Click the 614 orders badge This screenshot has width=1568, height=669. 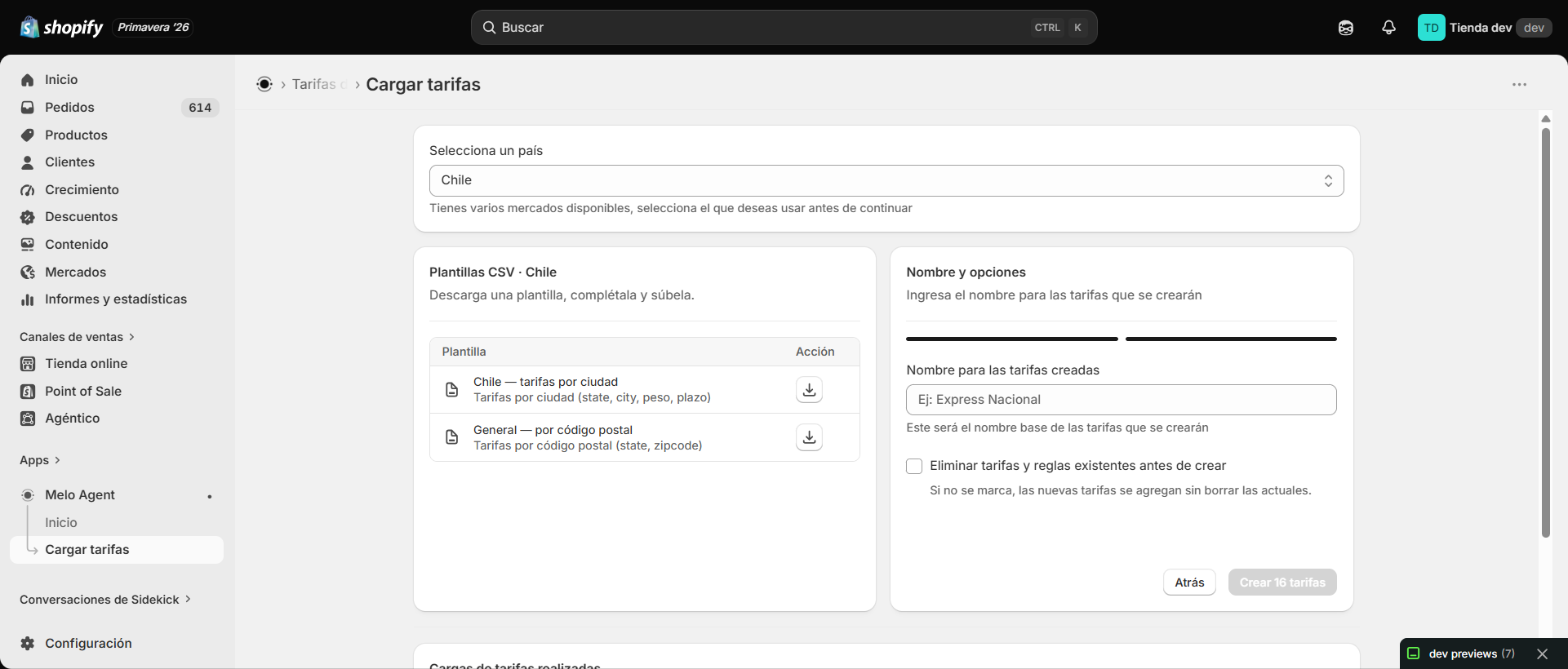200,107
